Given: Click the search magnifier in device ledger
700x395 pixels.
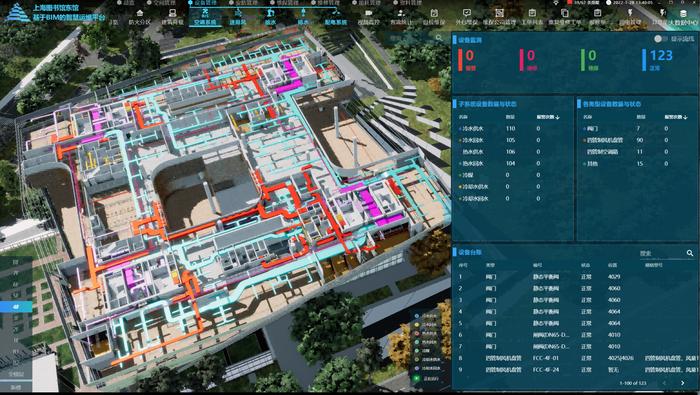Looking at the screenshot, I should coord(690,253).
